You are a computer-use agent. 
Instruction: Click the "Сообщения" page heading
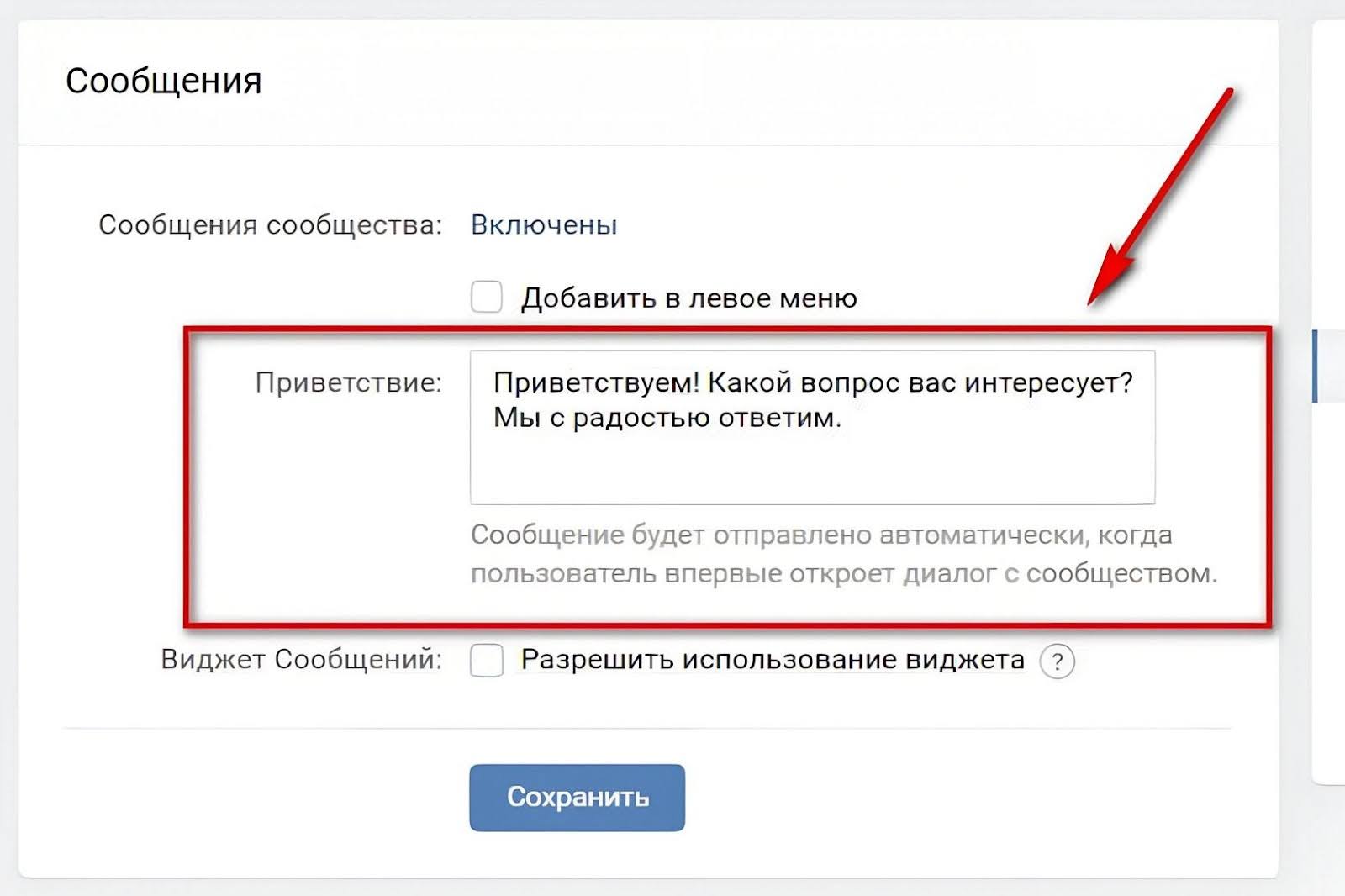click(x=164, y=82)
